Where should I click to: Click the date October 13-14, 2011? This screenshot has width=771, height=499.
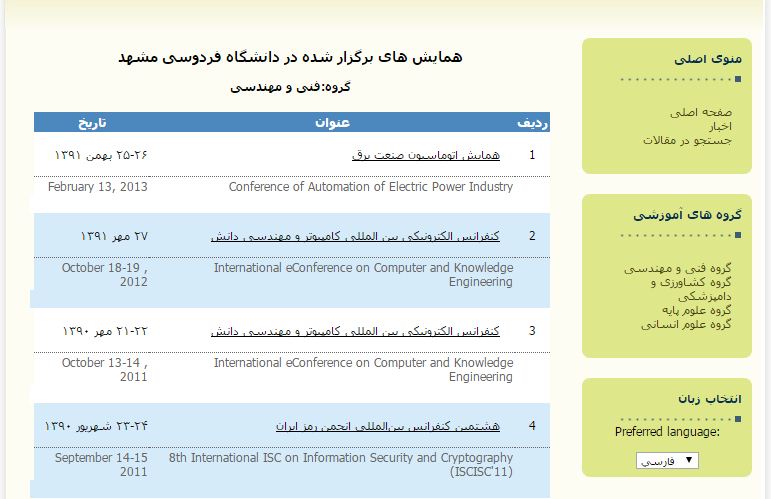(x=105, y=370)
